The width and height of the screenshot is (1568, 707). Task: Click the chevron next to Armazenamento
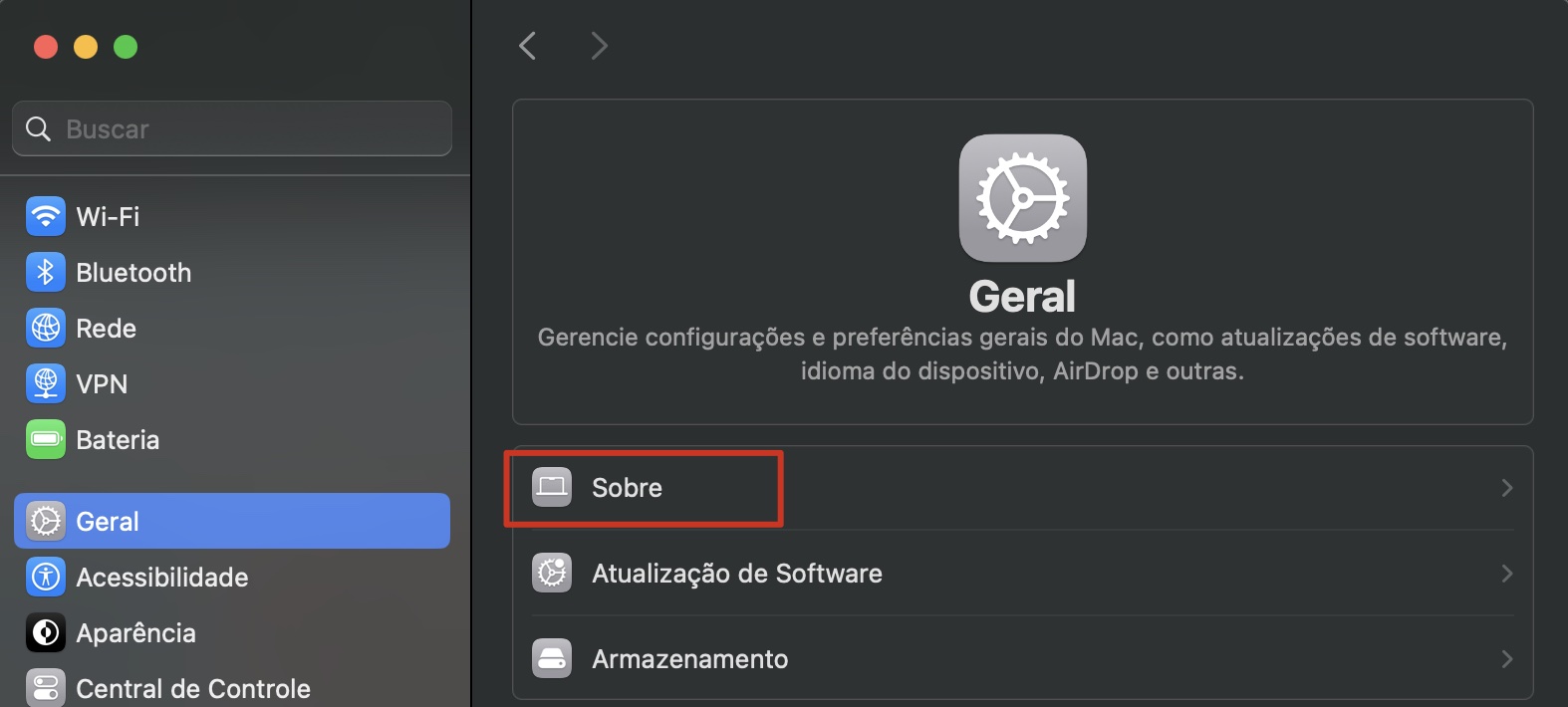click(x=1506, y=658)
